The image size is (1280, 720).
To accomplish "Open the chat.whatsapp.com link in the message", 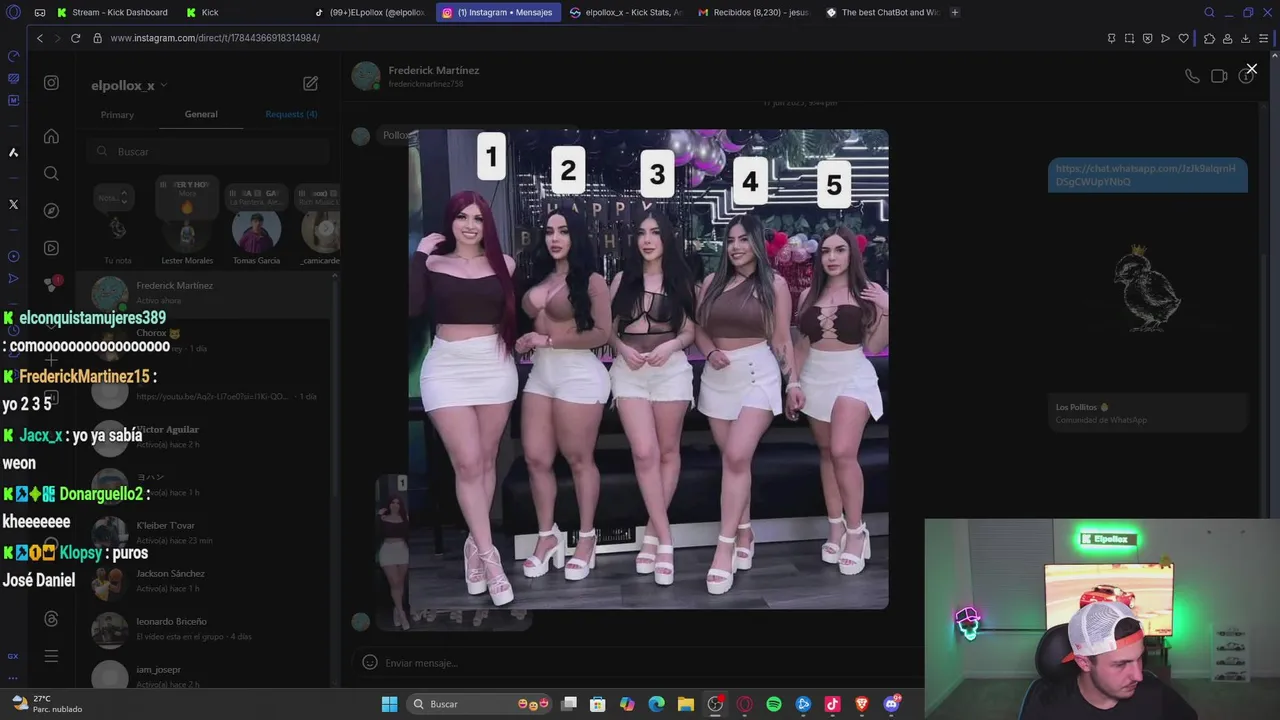I will pos(1146,175).
